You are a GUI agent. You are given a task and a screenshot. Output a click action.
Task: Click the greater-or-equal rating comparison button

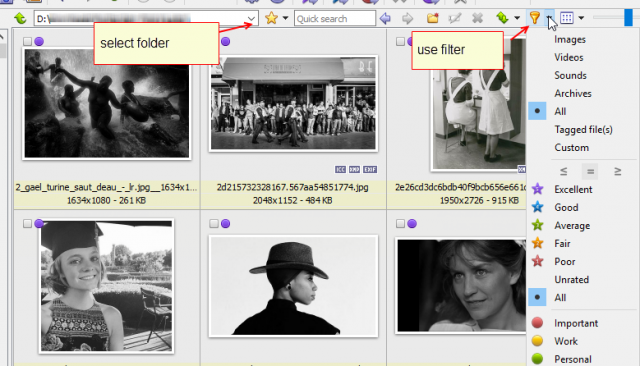click(618, 171)
